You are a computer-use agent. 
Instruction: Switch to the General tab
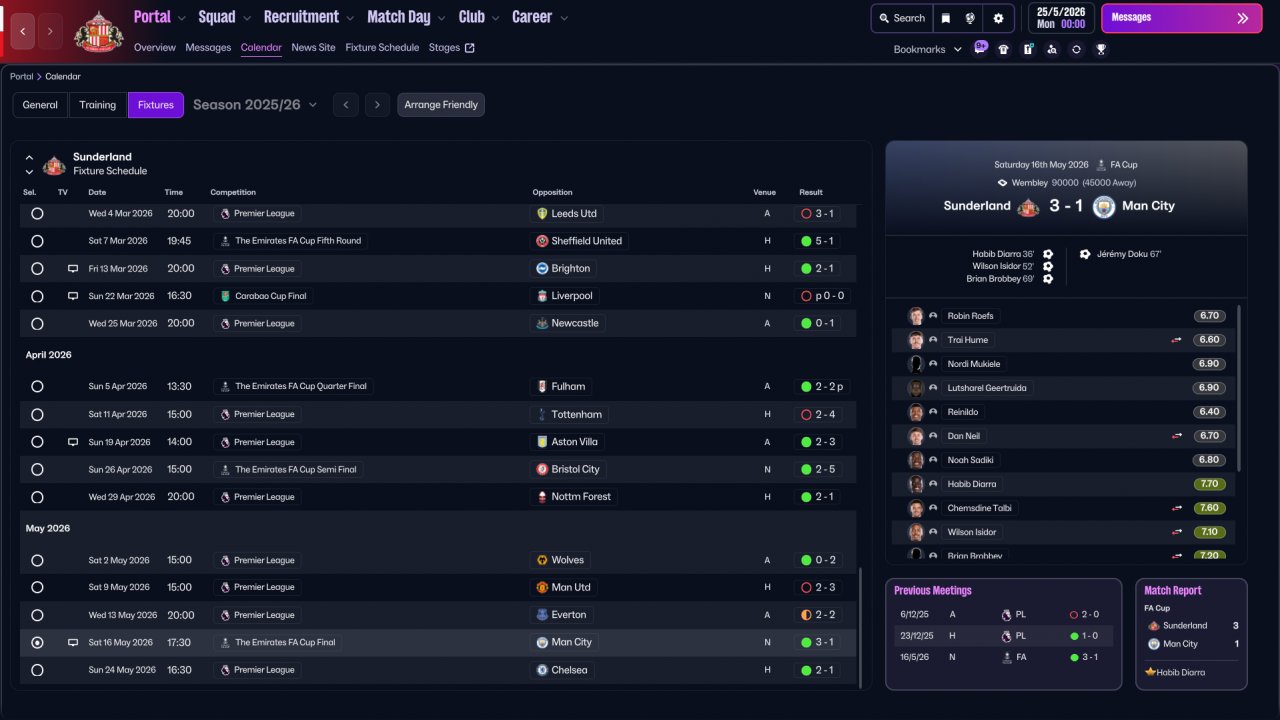pos(40,105)
